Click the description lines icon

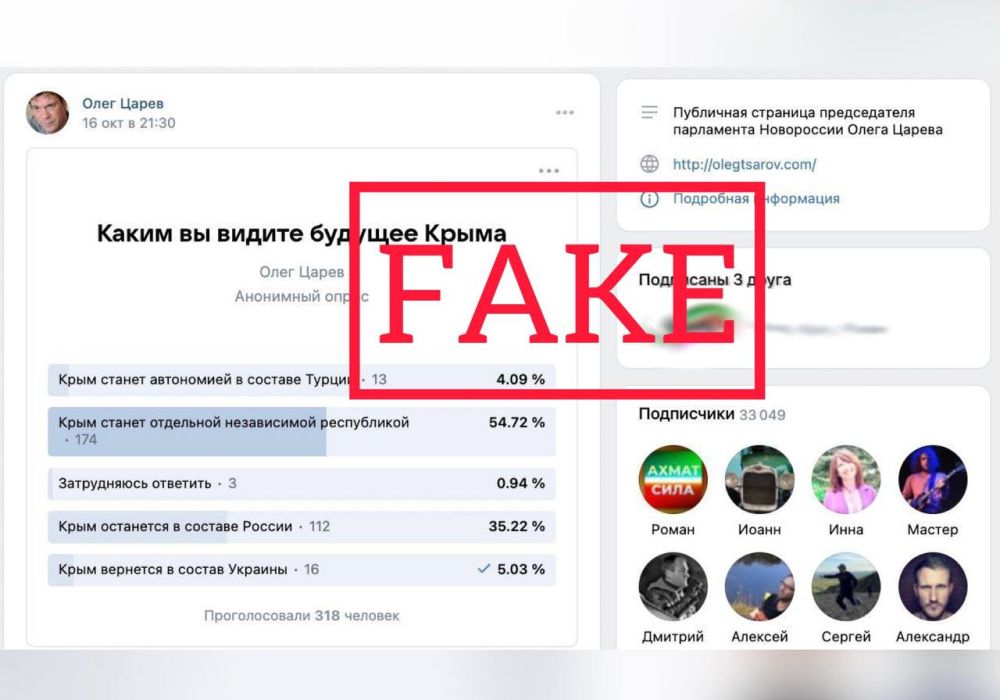point(649,112)
